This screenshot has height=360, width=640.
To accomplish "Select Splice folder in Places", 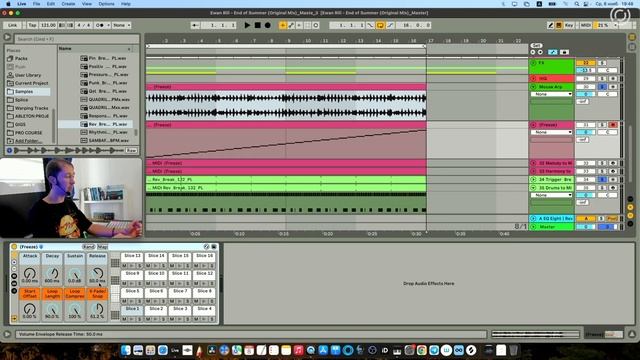I will click(x=21, y=100).
